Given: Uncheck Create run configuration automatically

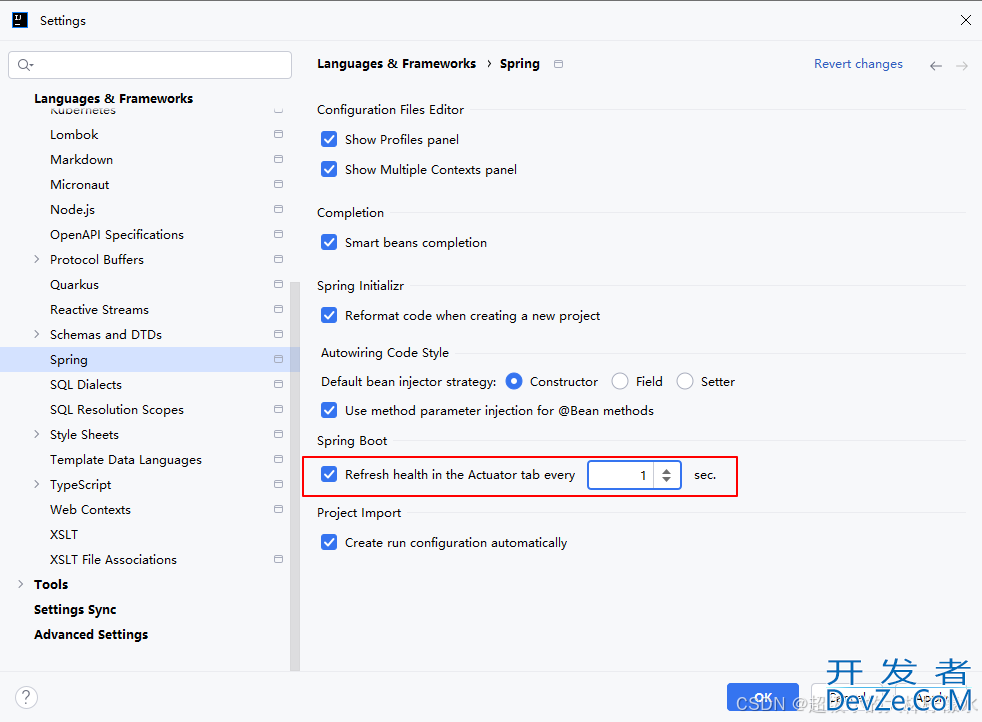Looking at the screenshot, I should tap(329, 542).
